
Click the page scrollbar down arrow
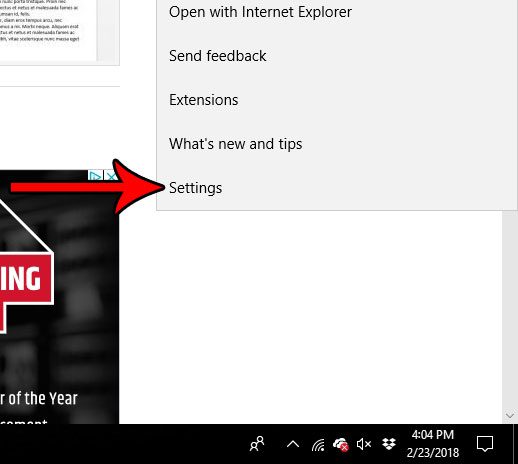(x=510, y=416)
